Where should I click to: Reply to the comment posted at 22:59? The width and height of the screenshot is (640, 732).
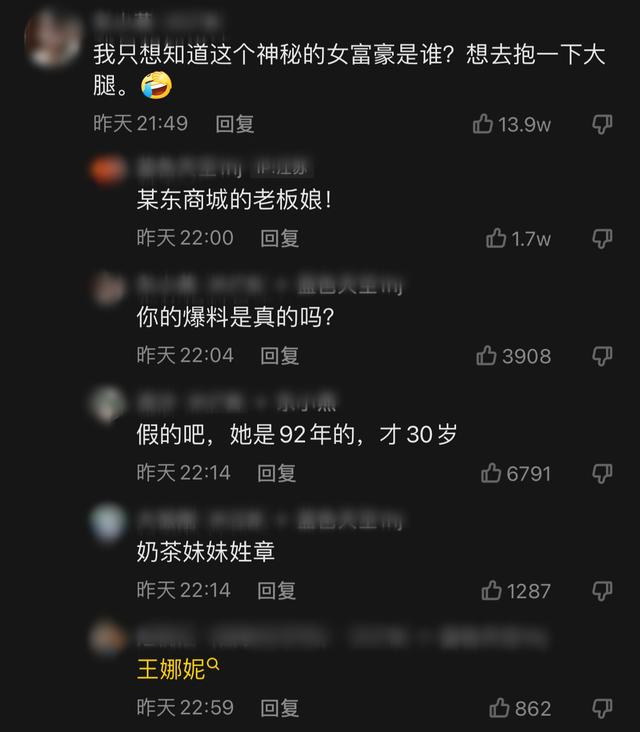pyautogui.click(x=280, y=708)
